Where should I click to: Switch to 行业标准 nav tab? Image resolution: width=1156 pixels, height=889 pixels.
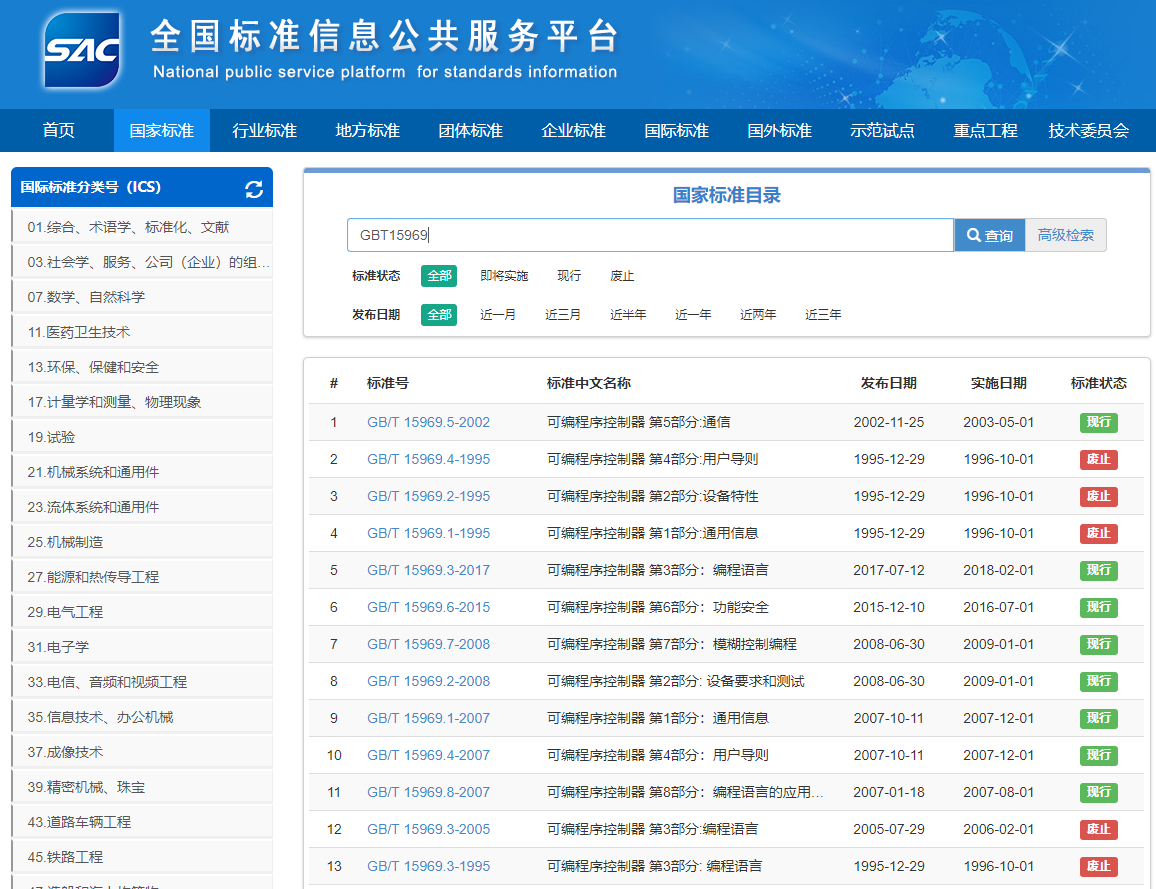click(265, 131)
